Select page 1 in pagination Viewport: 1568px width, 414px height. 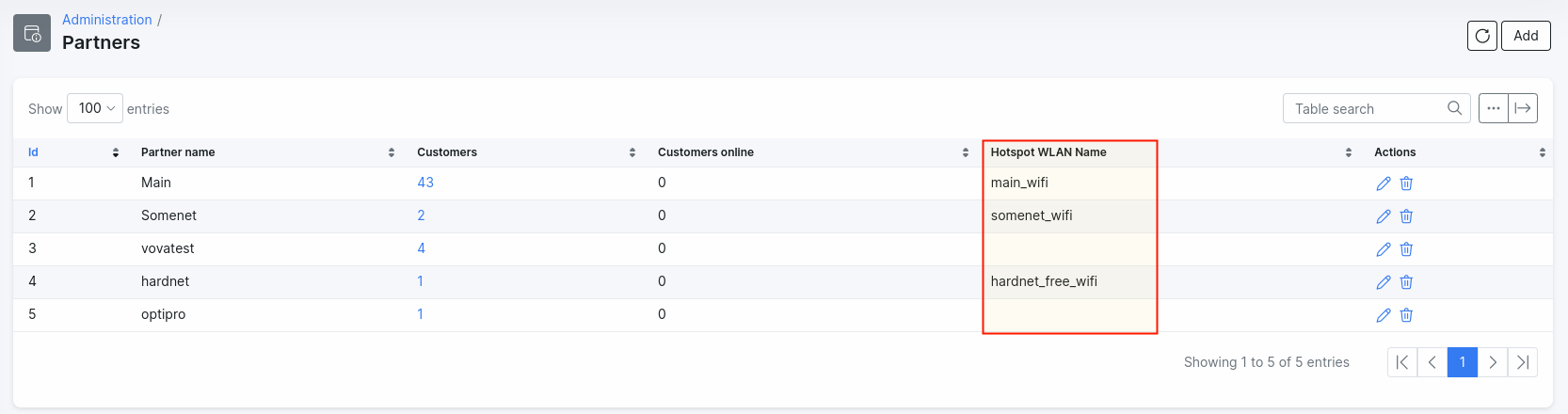pos(1462,362)
